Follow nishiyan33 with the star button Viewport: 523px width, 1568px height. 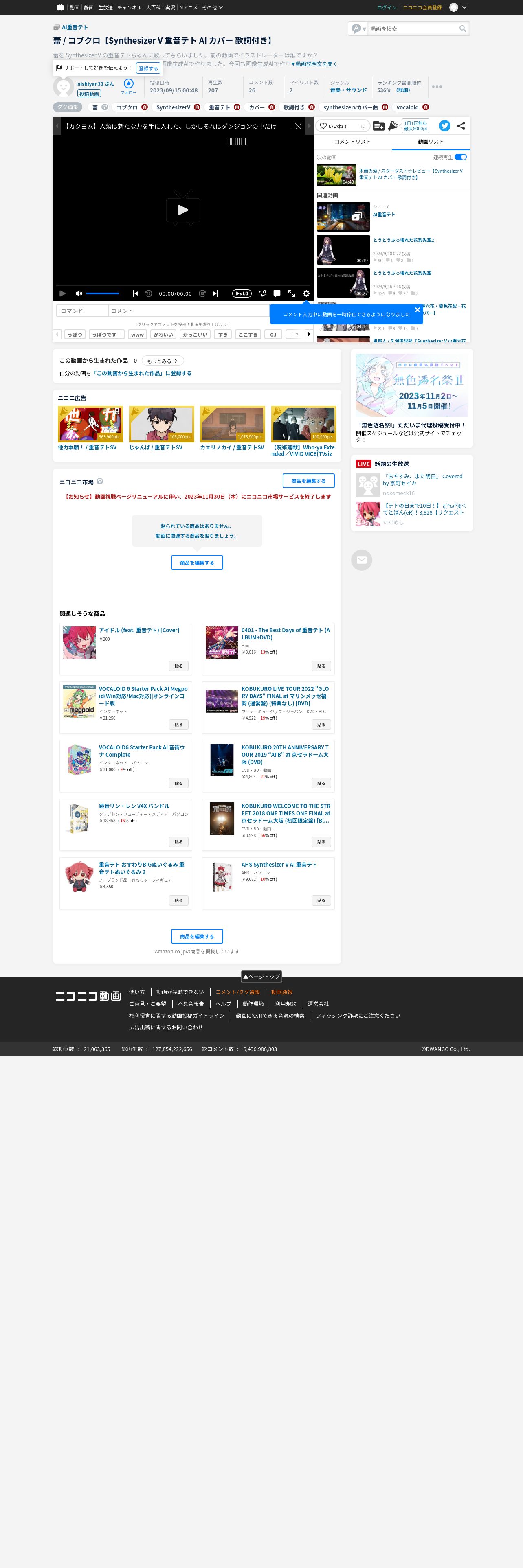(128, 84)
